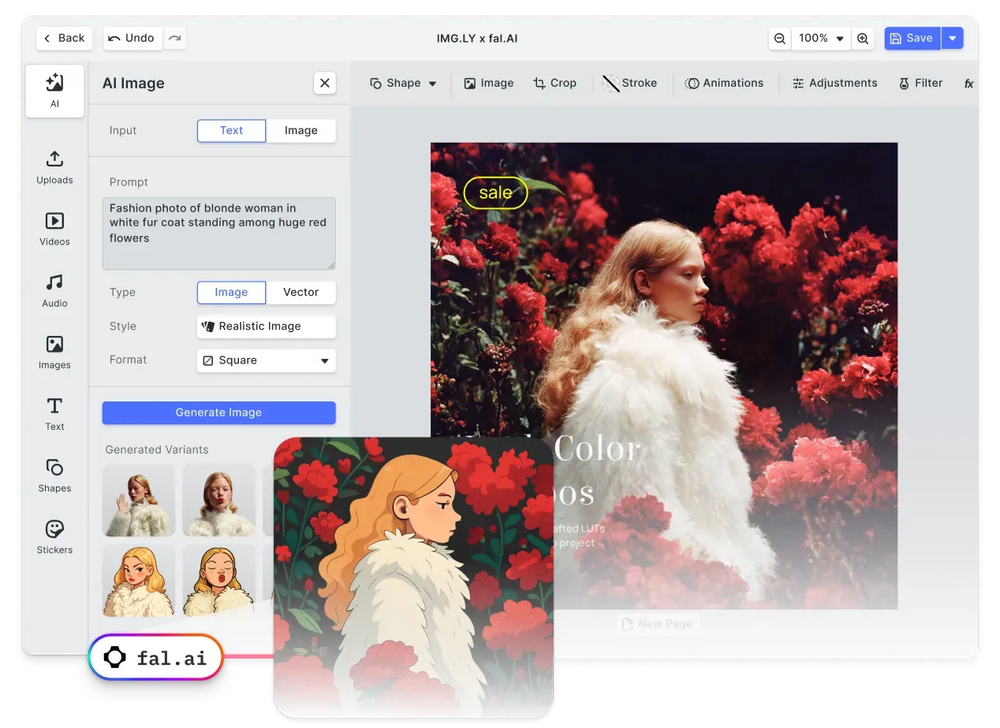
Task: Click the Generate Image button
Action: (x=218, y=412)
